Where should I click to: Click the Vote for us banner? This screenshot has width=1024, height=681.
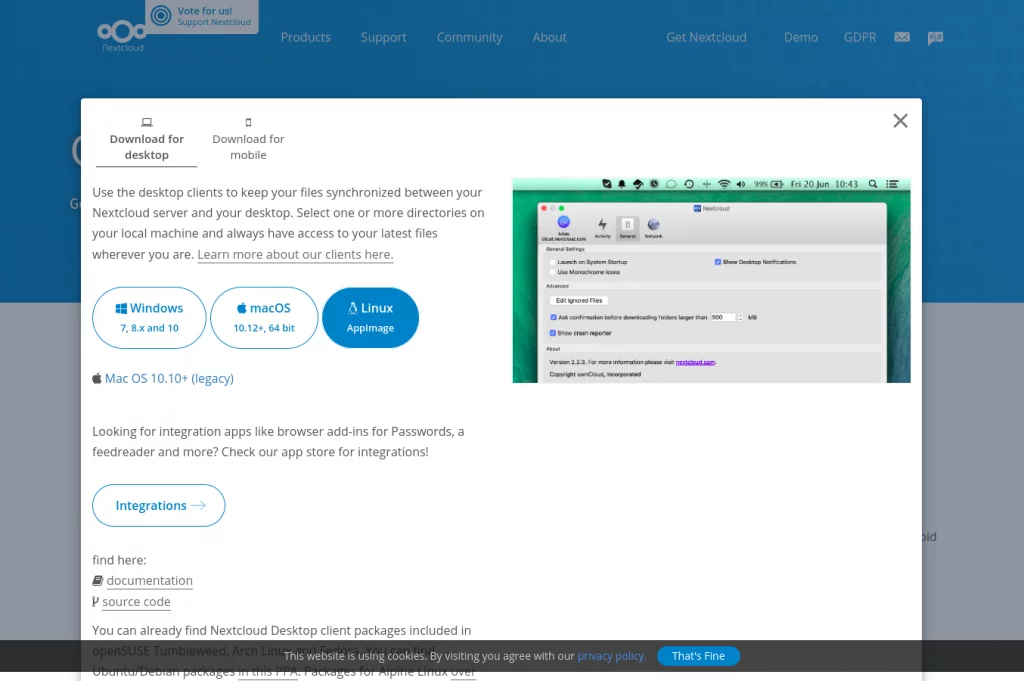[x=202, y=16]
